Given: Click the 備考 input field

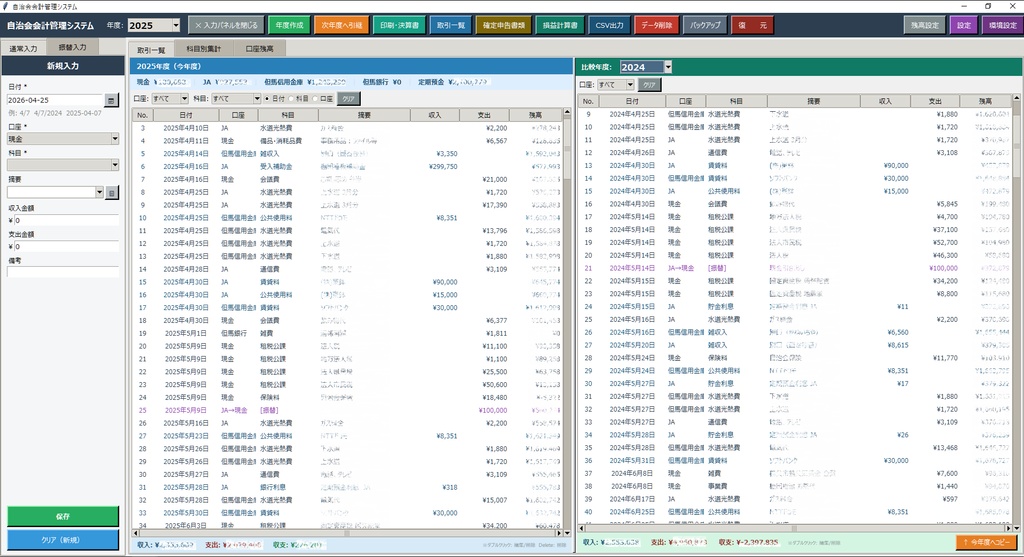Looking at the screenshot, I should point(63,272).
